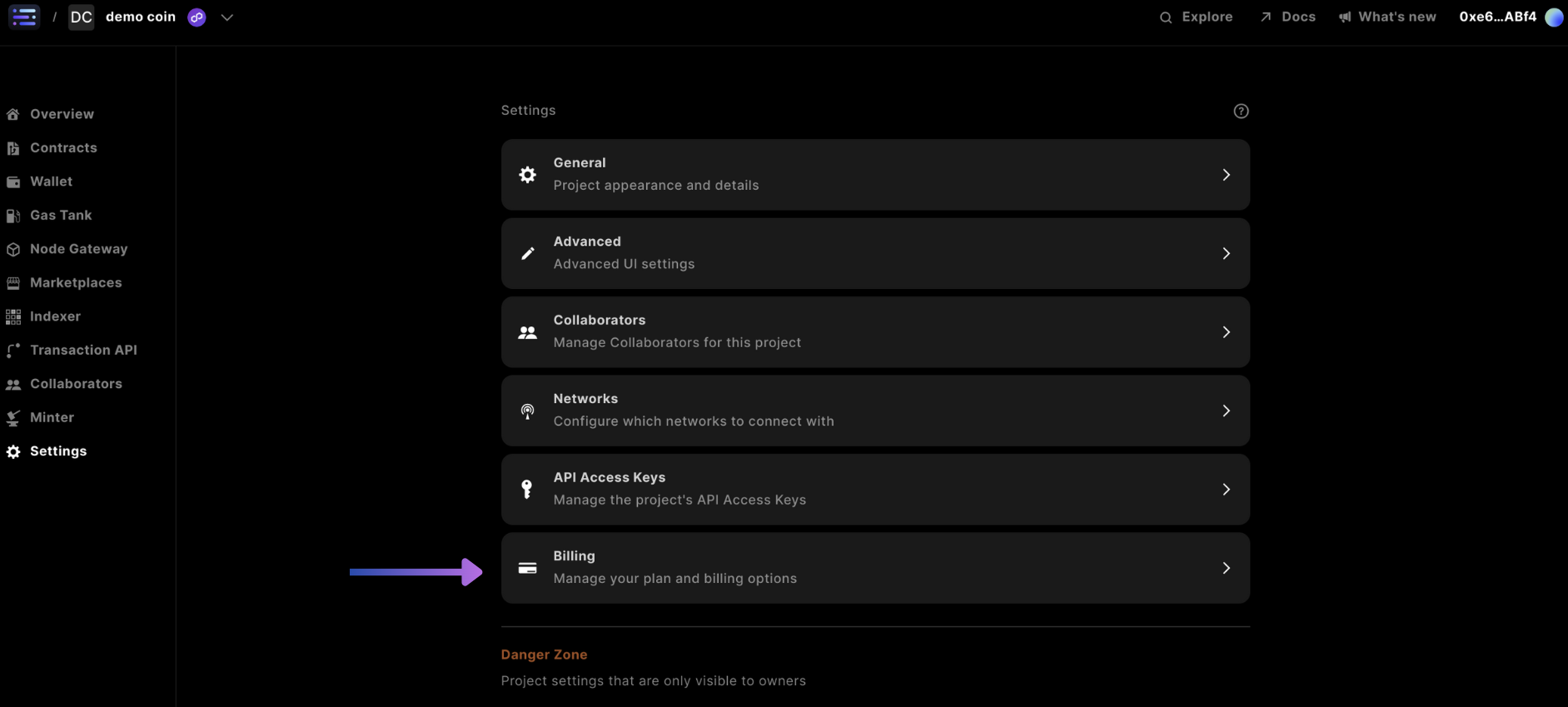Open the Transaction API section
The height and width of the screenshot is (707, 1568).
[83, 350]
